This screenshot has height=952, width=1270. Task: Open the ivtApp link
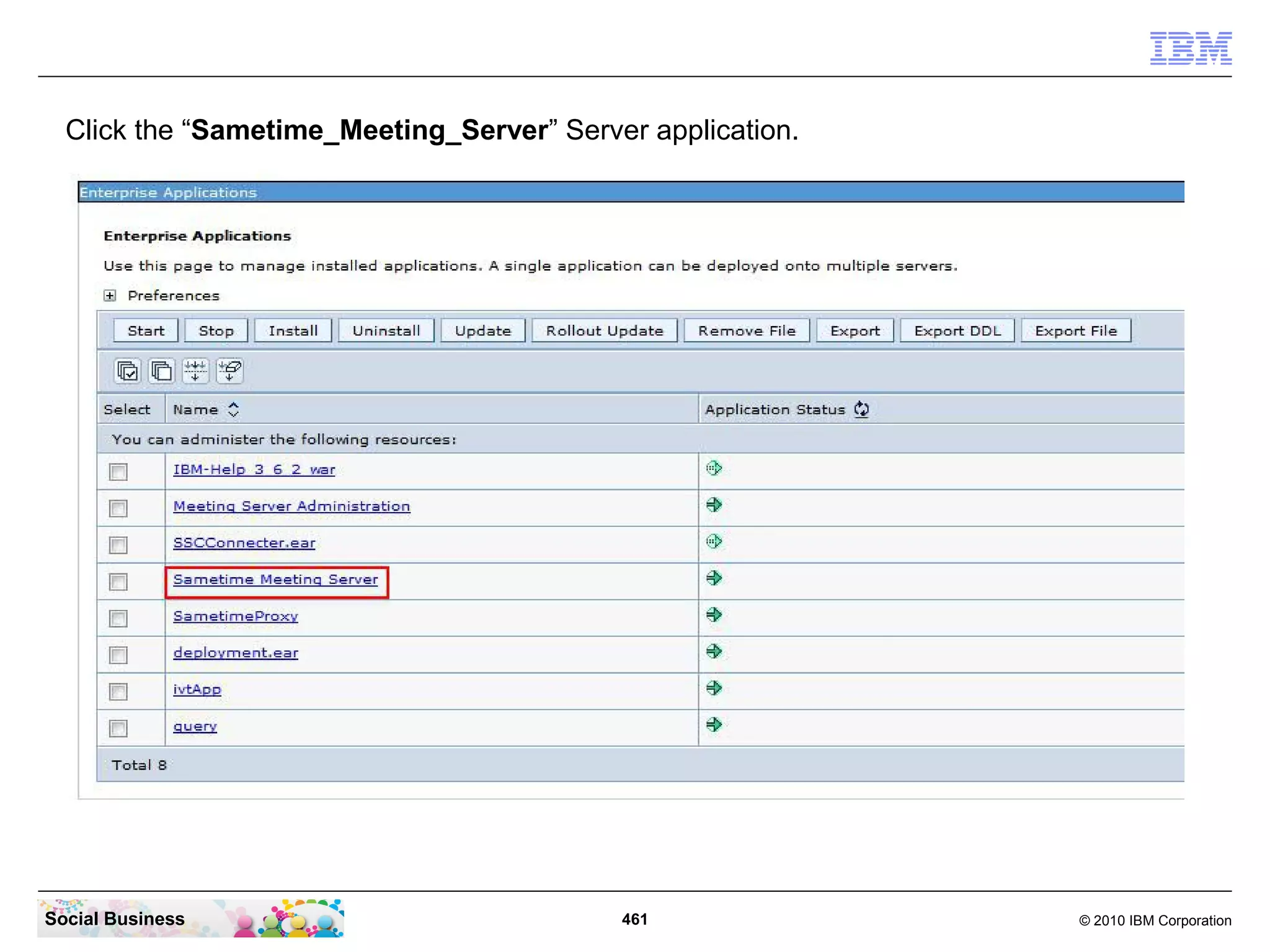(197, 689)
